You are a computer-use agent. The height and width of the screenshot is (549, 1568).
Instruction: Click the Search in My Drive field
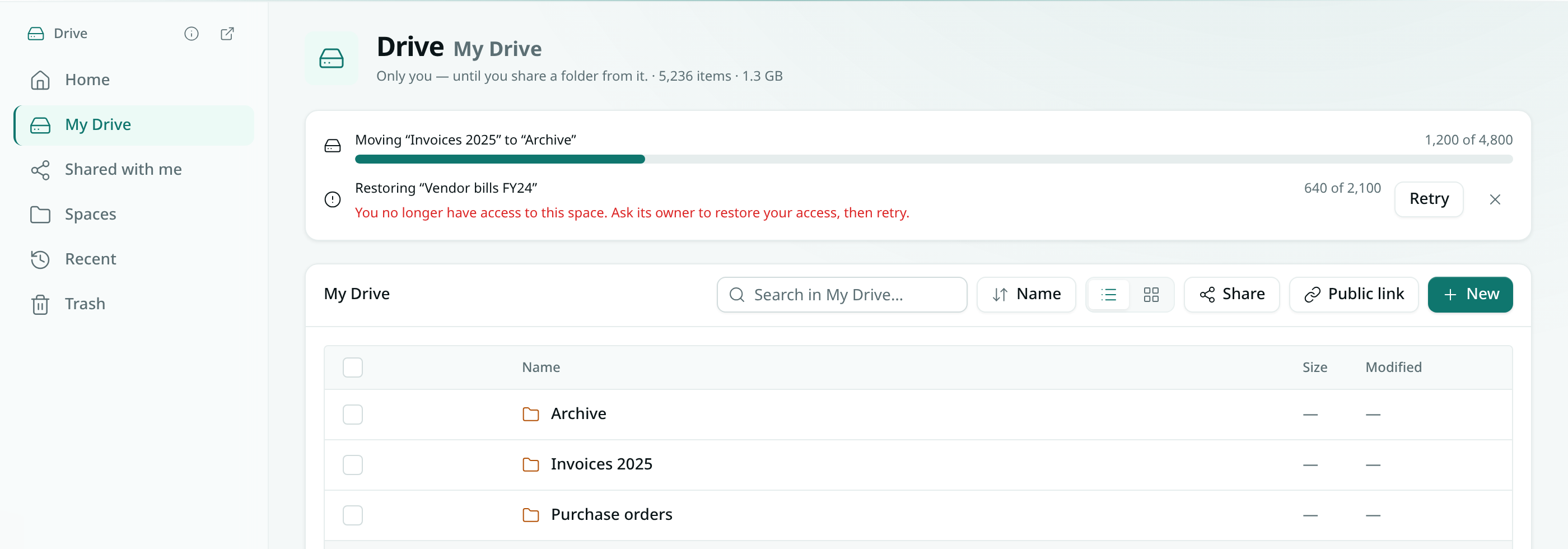click(x=842, y=295)
